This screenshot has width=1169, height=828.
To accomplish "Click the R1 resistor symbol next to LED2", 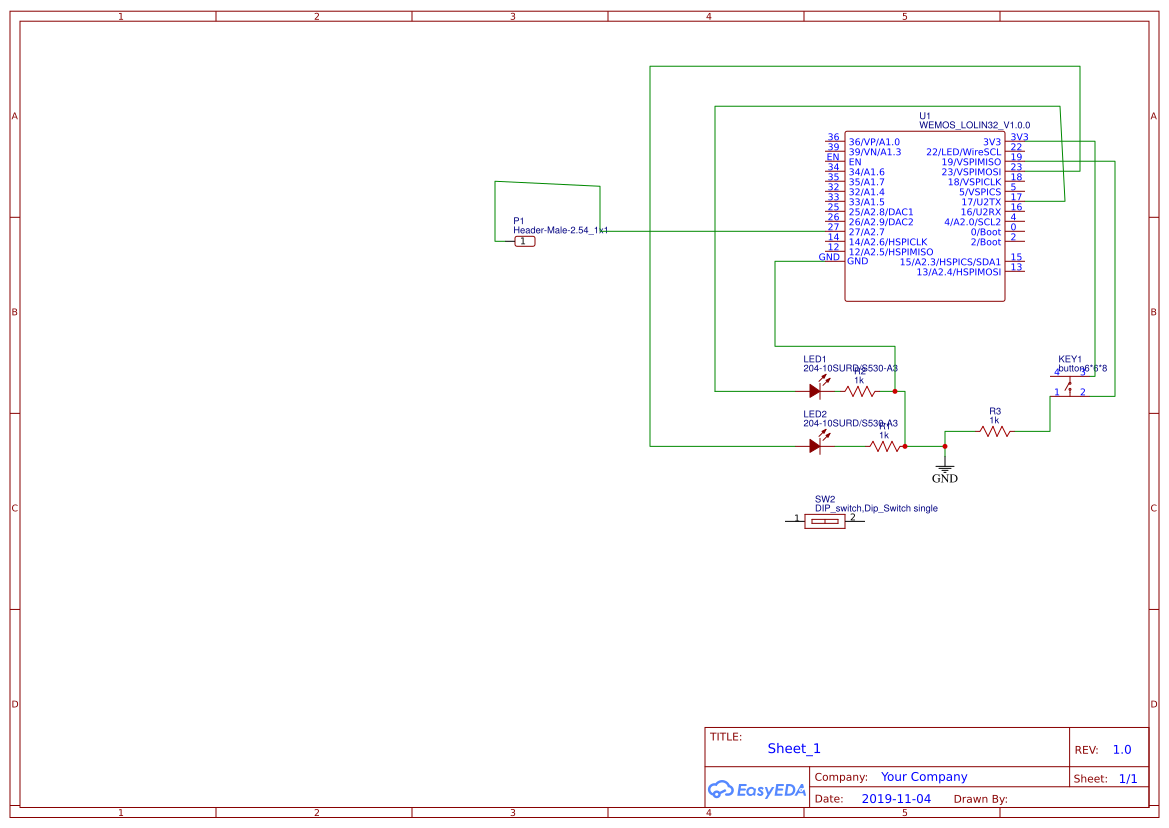I will [885, 446].
